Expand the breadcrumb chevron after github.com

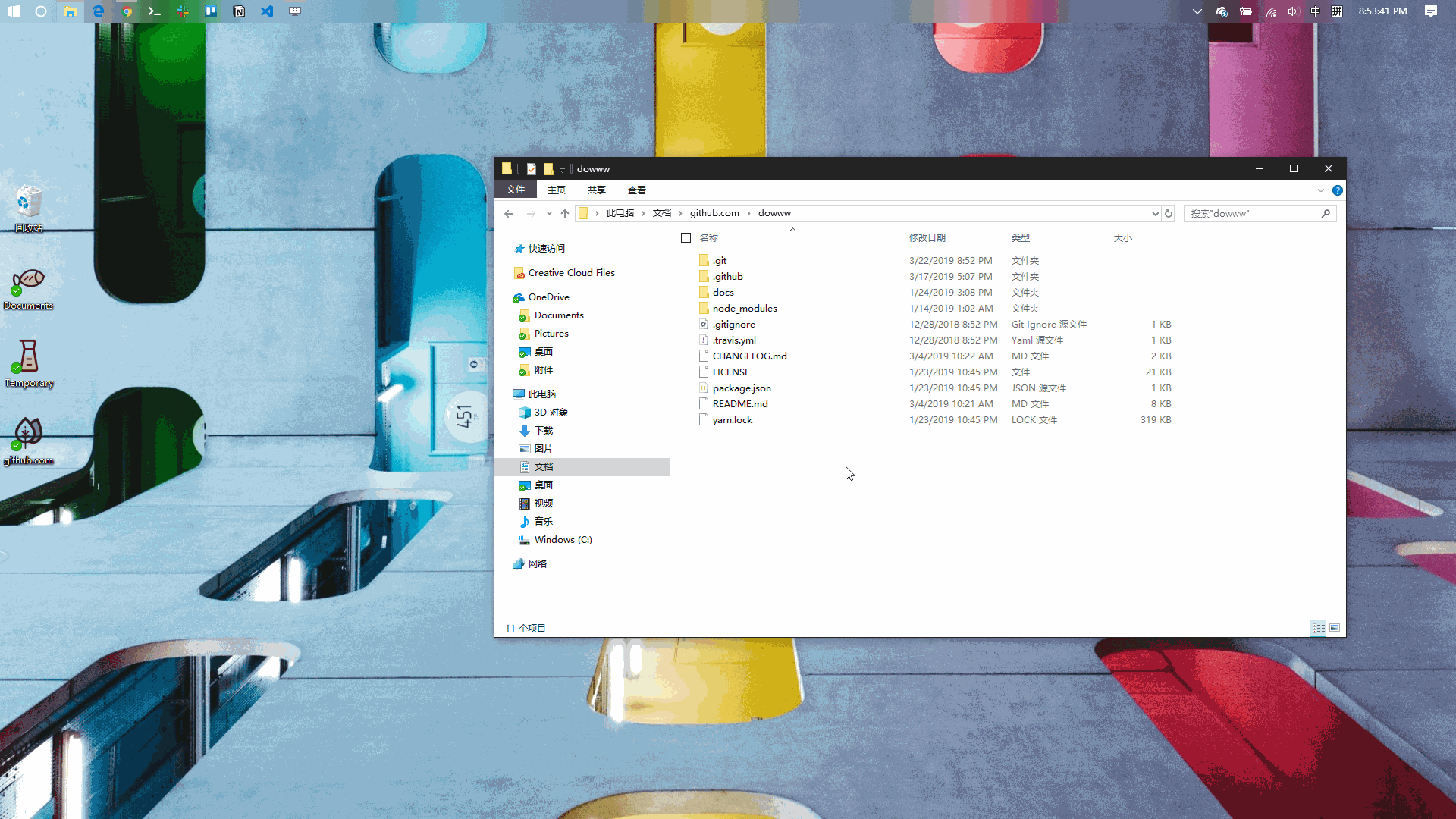pyautogui.click(x=748, y=213)
